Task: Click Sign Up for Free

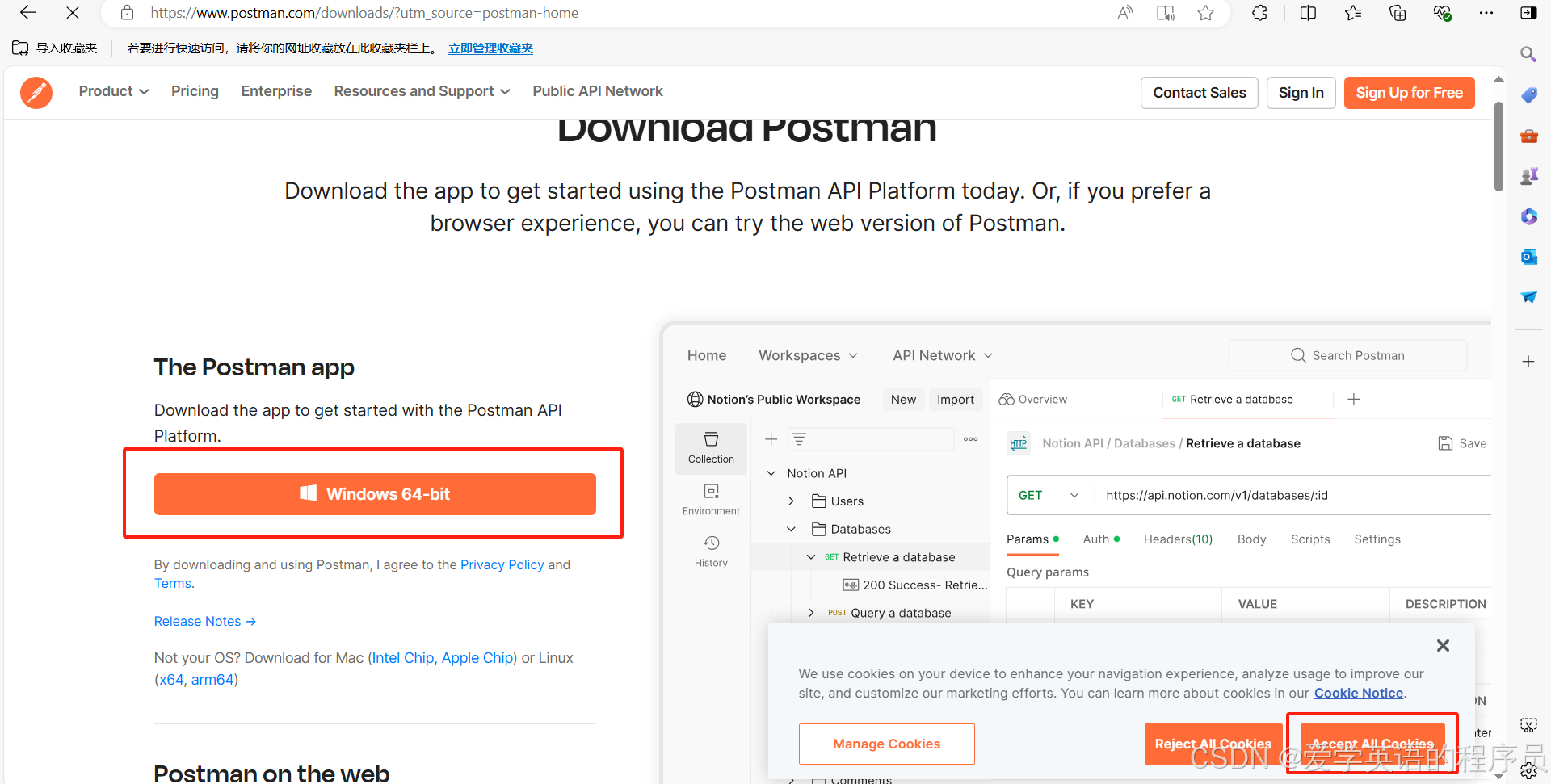Action: pyautogui.click(x=1409, y=93)
